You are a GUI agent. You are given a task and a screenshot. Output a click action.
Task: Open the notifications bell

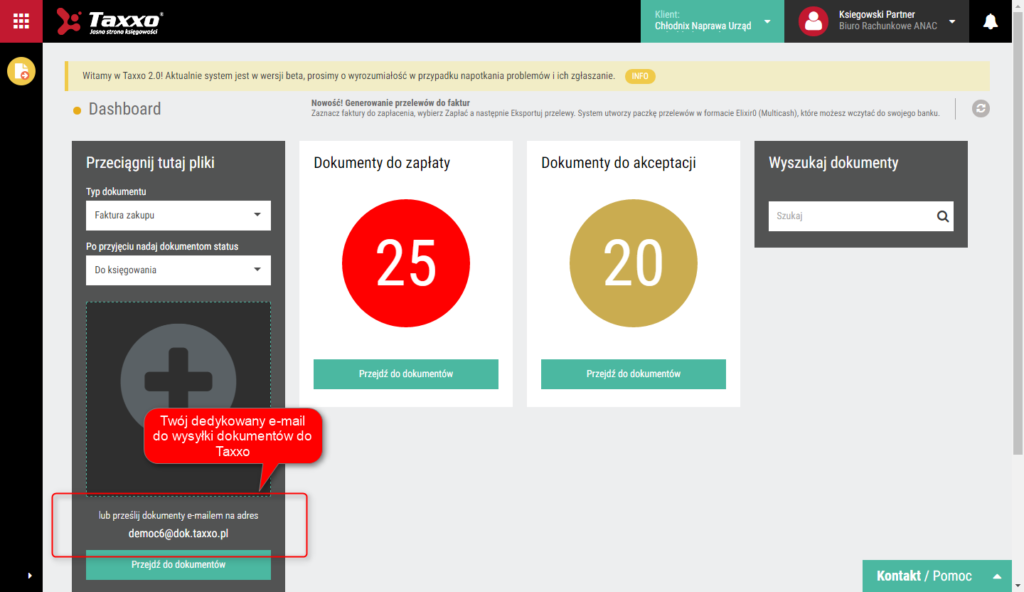coord(990,22)
